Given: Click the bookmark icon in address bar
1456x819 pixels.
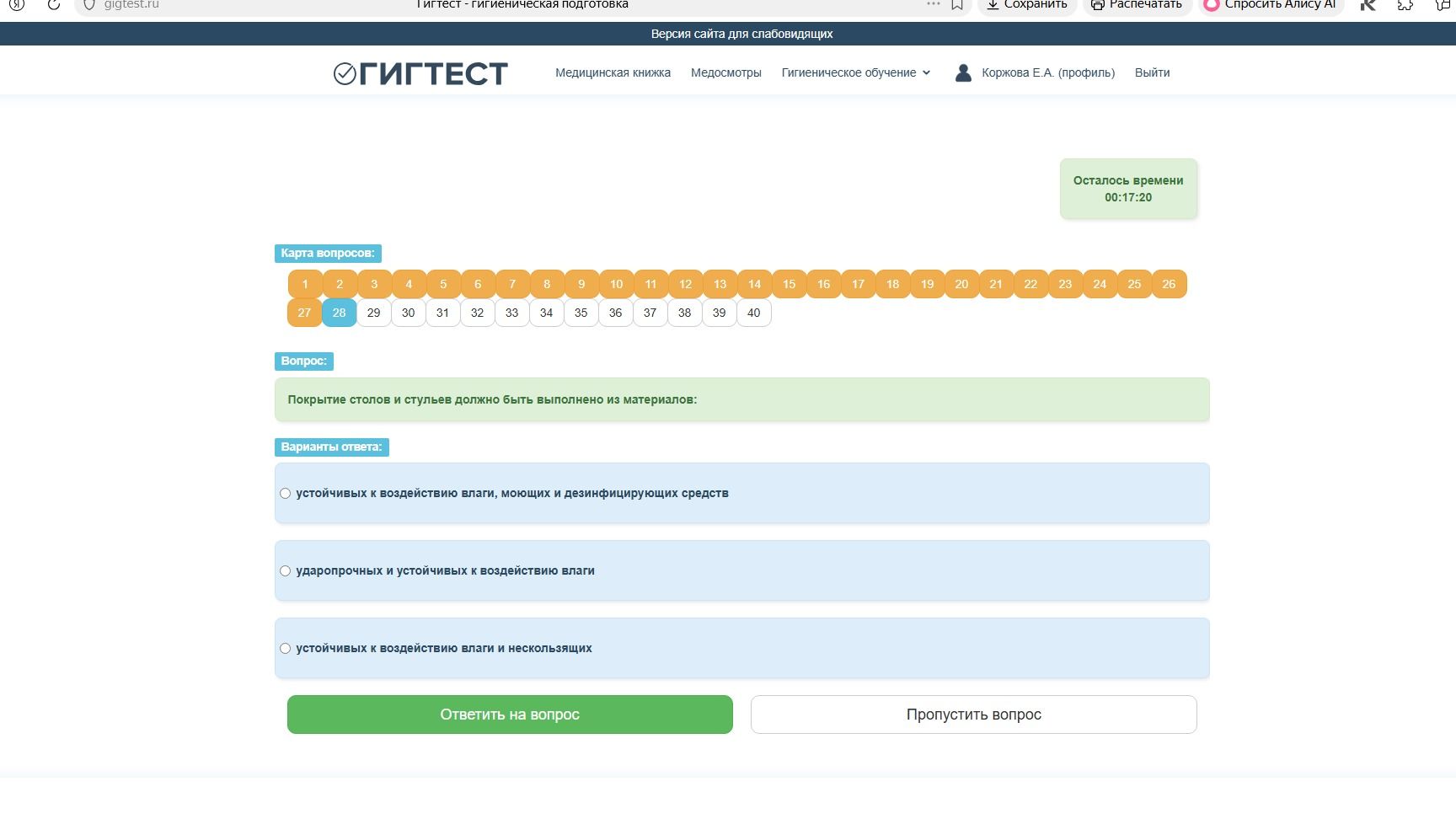Looking at the screenshot, I should (x=957, y=4).
